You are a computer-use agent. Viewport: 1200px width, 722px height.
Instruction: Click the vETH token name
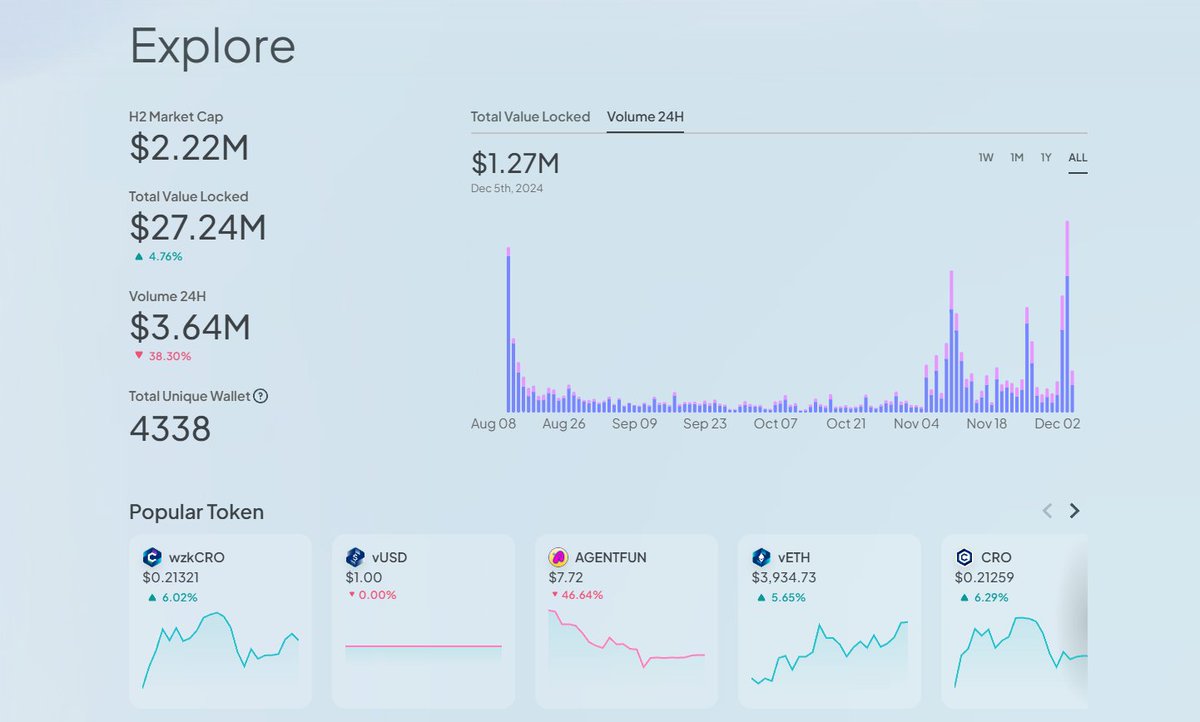click(x=795, y=557)
